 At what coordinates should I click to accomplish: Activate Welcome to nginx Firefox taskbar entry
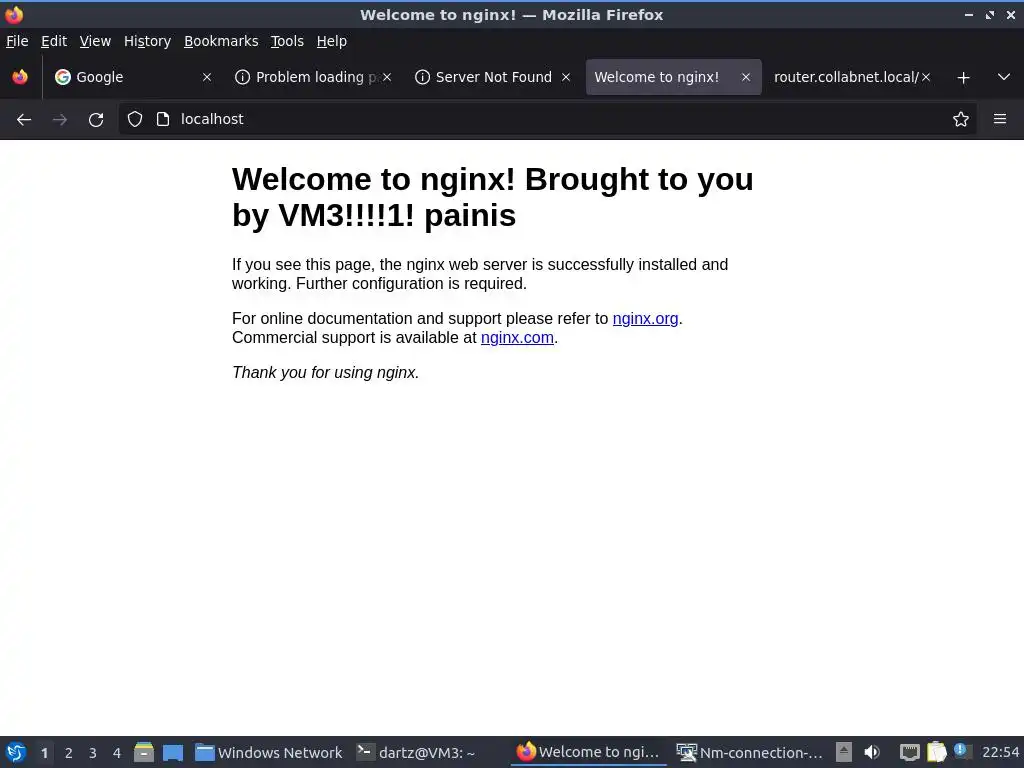590,752
